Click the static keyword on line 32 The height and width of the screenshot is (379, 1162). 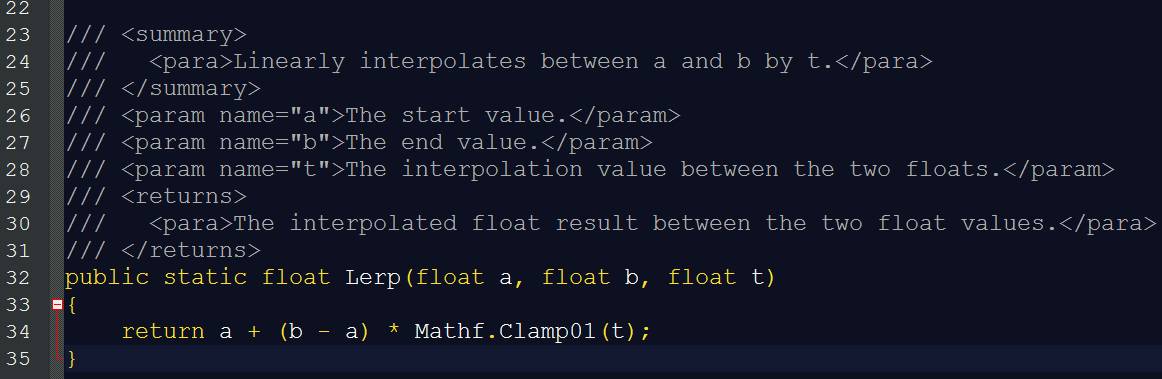205,277
